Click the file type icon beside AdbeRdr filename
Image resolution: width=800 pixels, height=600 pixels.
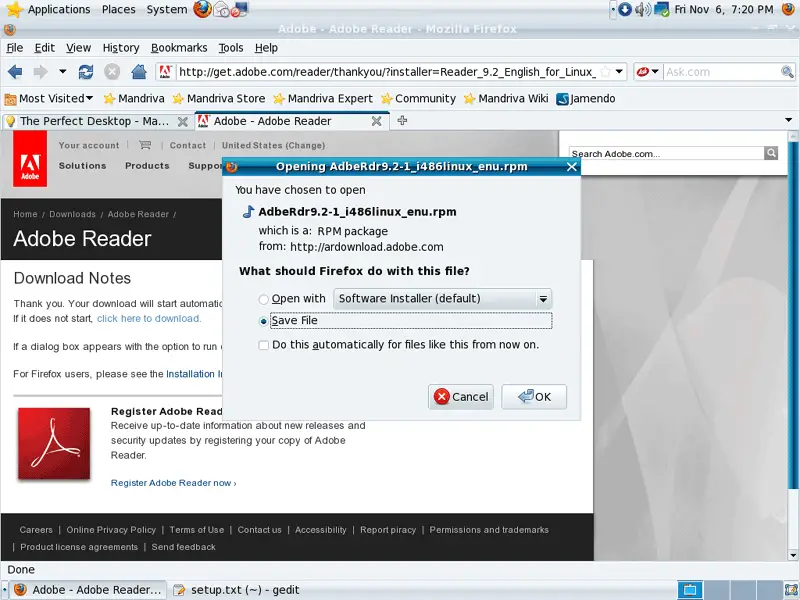[248, 211]
